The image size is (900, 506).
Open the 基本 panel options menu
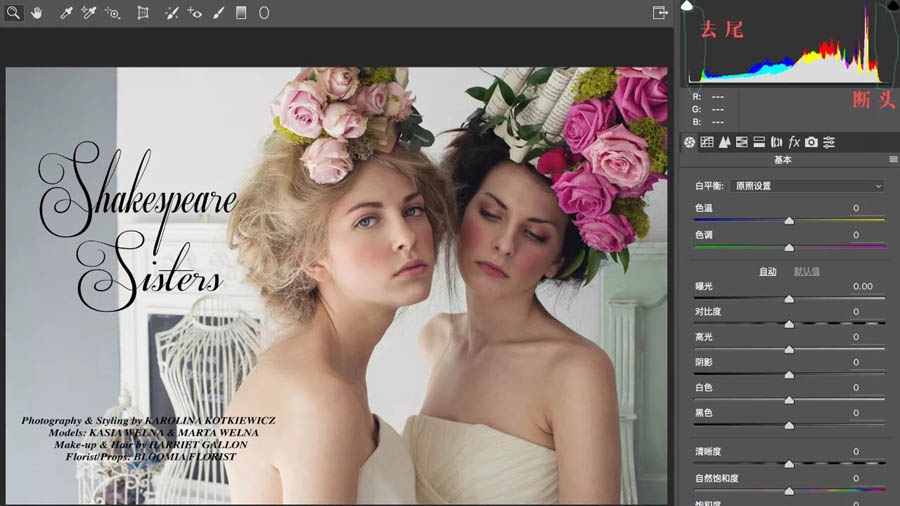[893, 160]
